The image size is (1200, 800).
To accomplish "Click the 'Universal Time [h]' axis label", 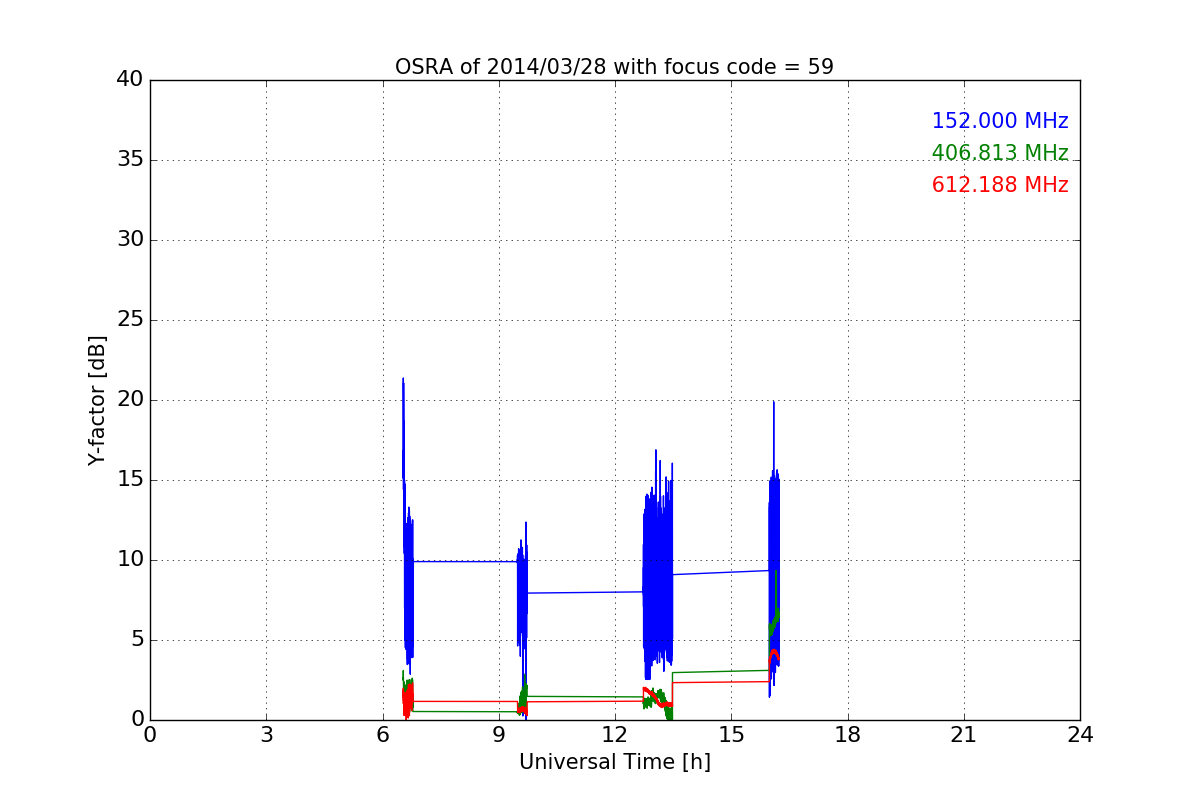I will (x=614, y=762).
